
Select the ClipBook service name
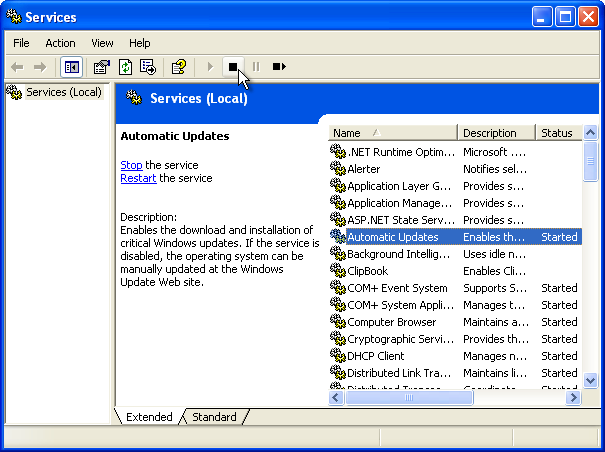coord(367,271)
